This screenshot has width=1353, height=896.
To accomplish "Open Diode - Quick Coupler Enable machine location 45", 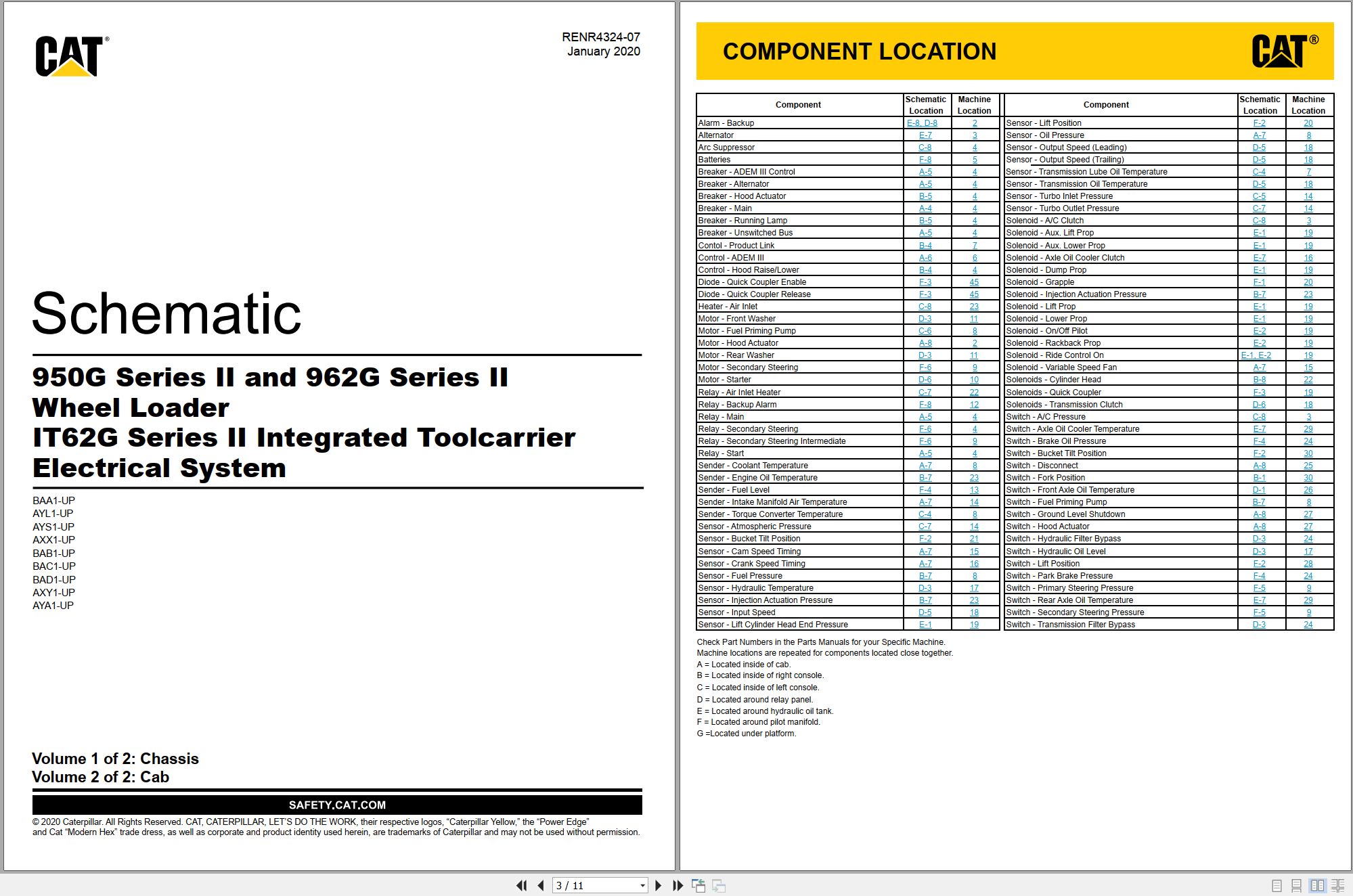I will click(974, 282).
